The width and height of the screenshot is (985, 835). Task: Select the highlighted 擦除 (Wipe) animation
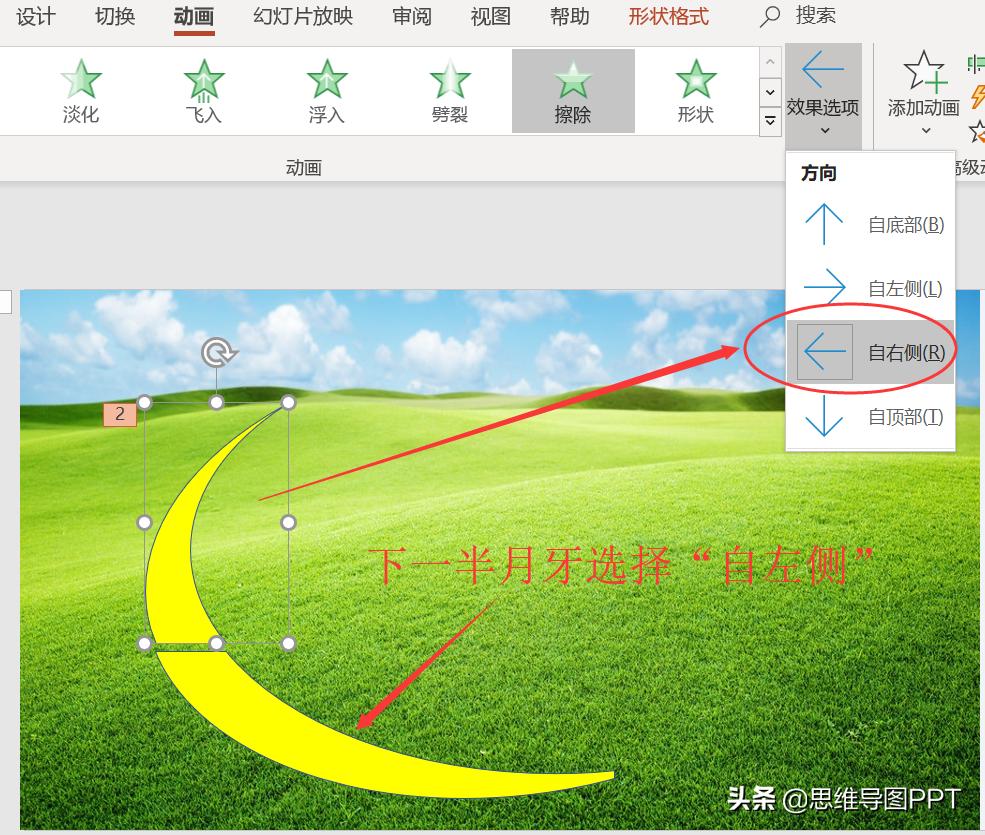tap(573, 90)
